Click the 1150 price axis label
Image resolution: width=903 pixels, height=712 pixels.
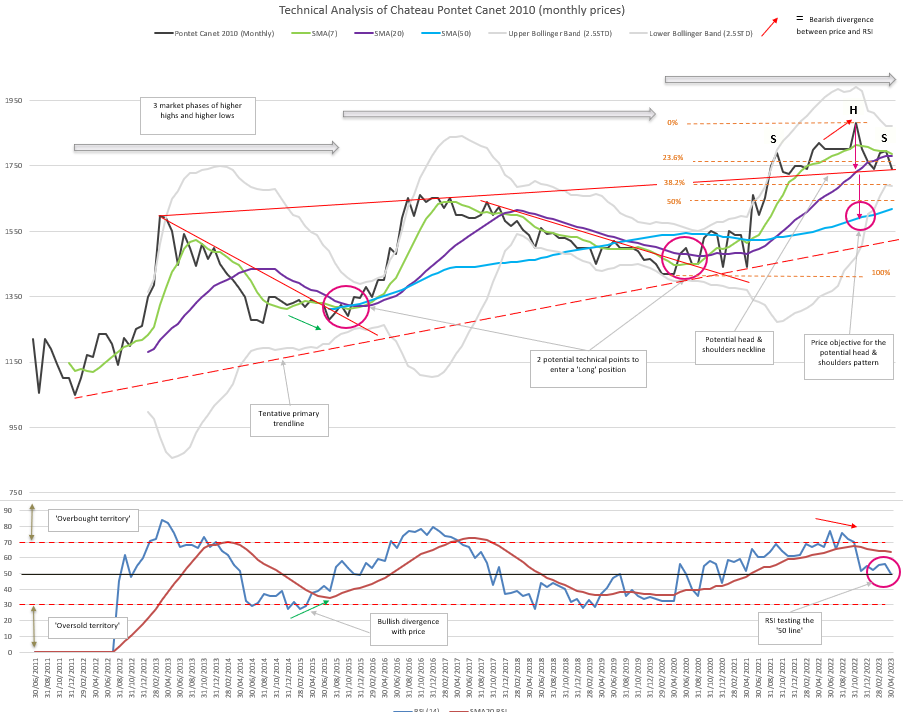coord(14,362)
